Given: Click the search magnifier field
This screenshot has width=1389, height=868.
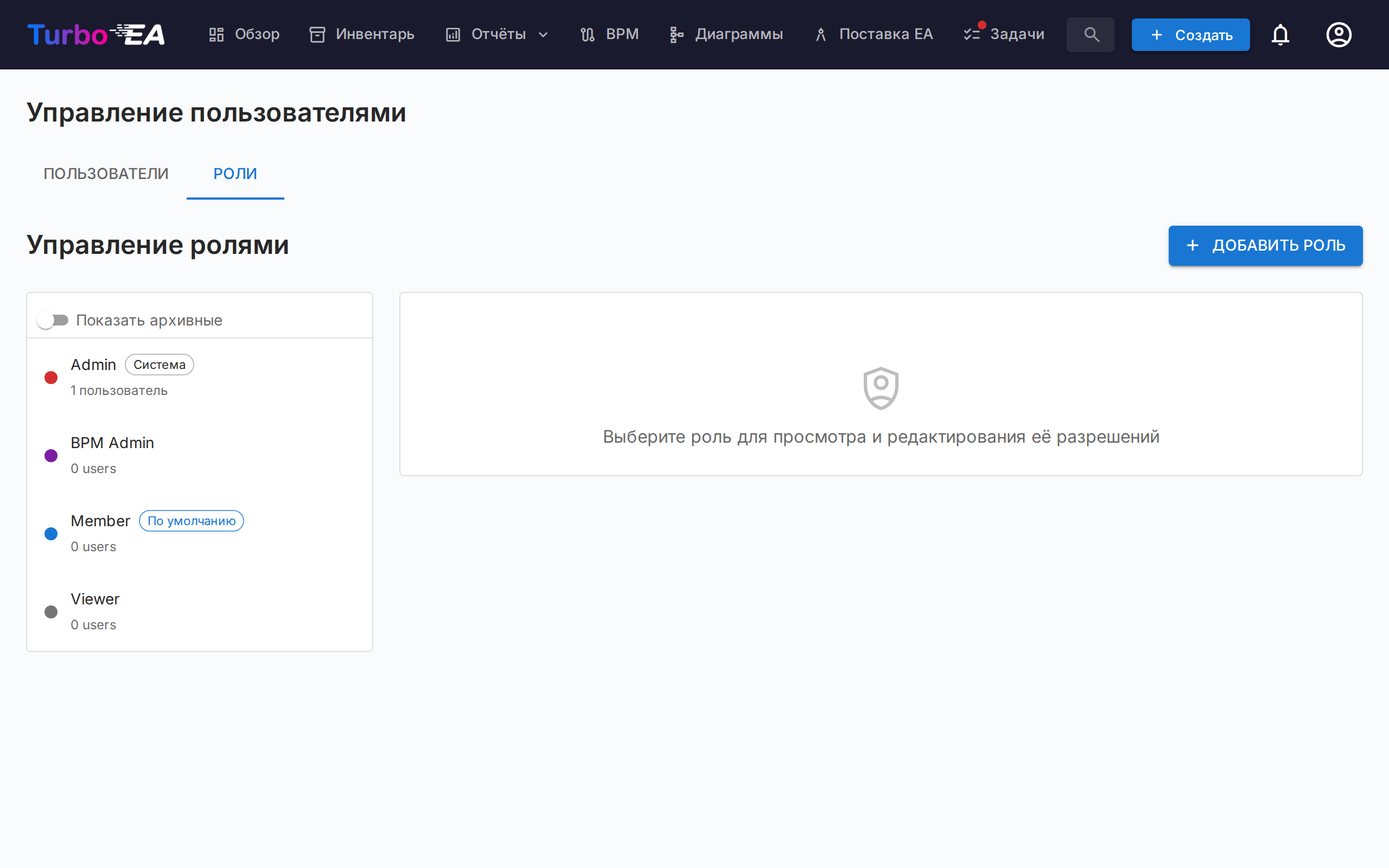Looking at the screenshot, I should pos(1091,34).
